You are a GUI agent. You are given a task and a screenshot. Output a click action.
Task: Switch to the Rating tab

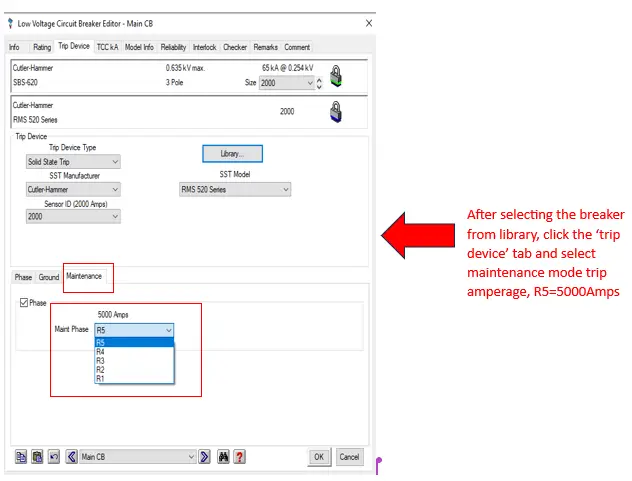click(x=42, y=47)
